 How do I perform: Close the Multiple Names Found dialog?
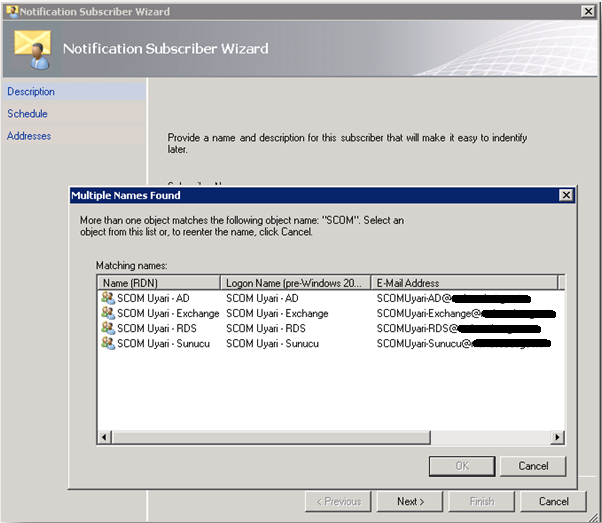click(566, 195)
